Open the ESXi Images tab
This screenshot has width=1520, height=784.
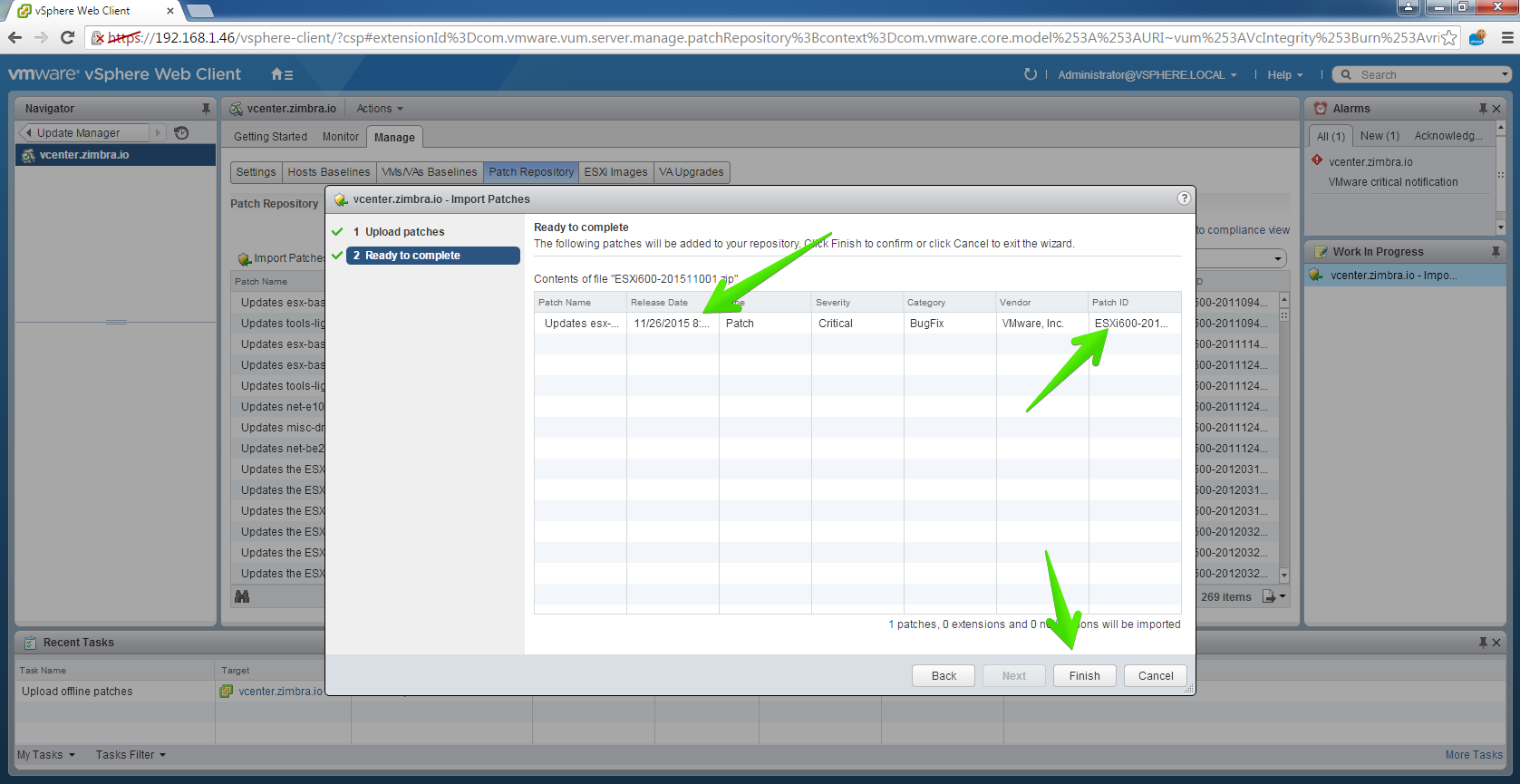(615, 172)
